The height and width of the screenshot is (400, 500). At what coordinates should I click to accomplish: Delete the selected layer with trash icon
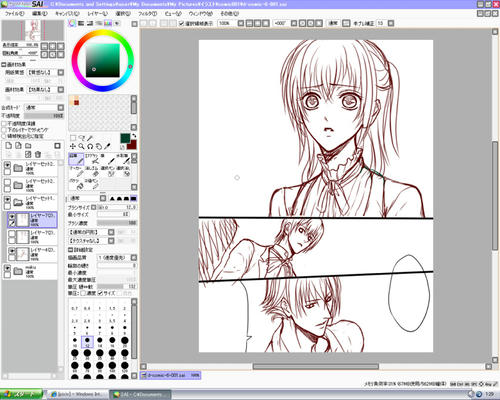coord(38,154)
